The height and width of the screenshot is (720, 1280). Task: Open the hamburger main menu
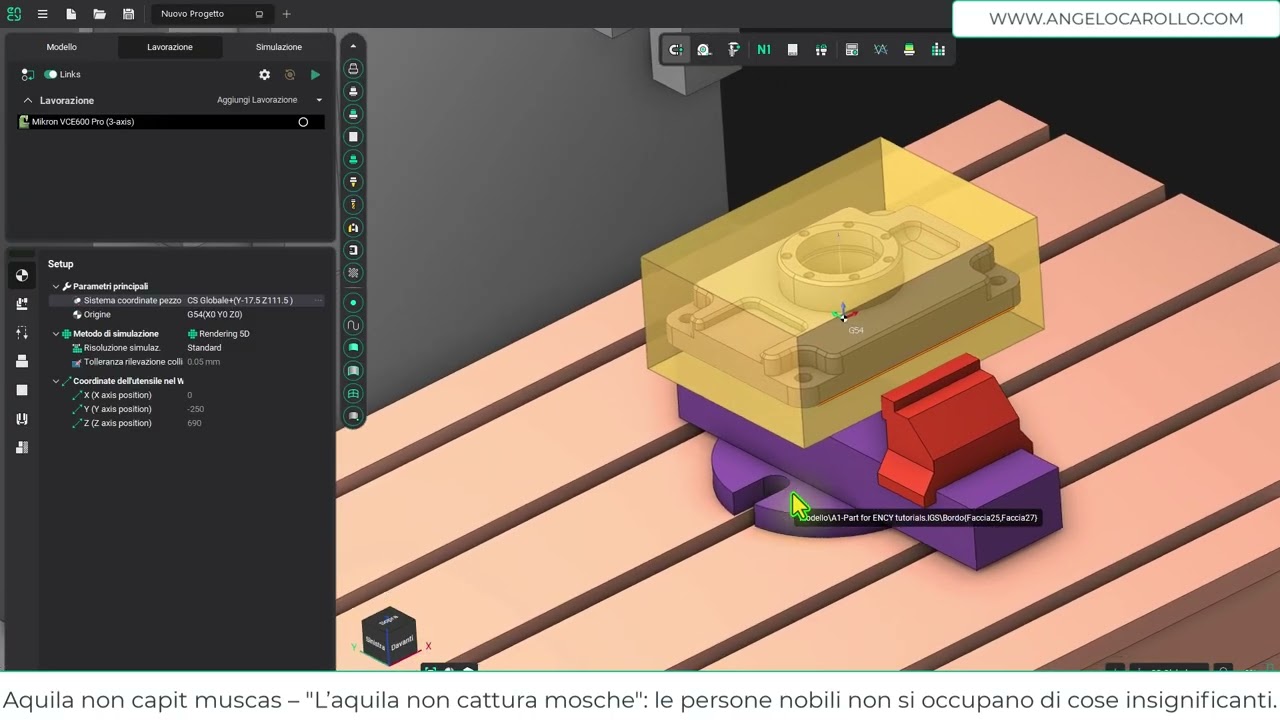42,14
